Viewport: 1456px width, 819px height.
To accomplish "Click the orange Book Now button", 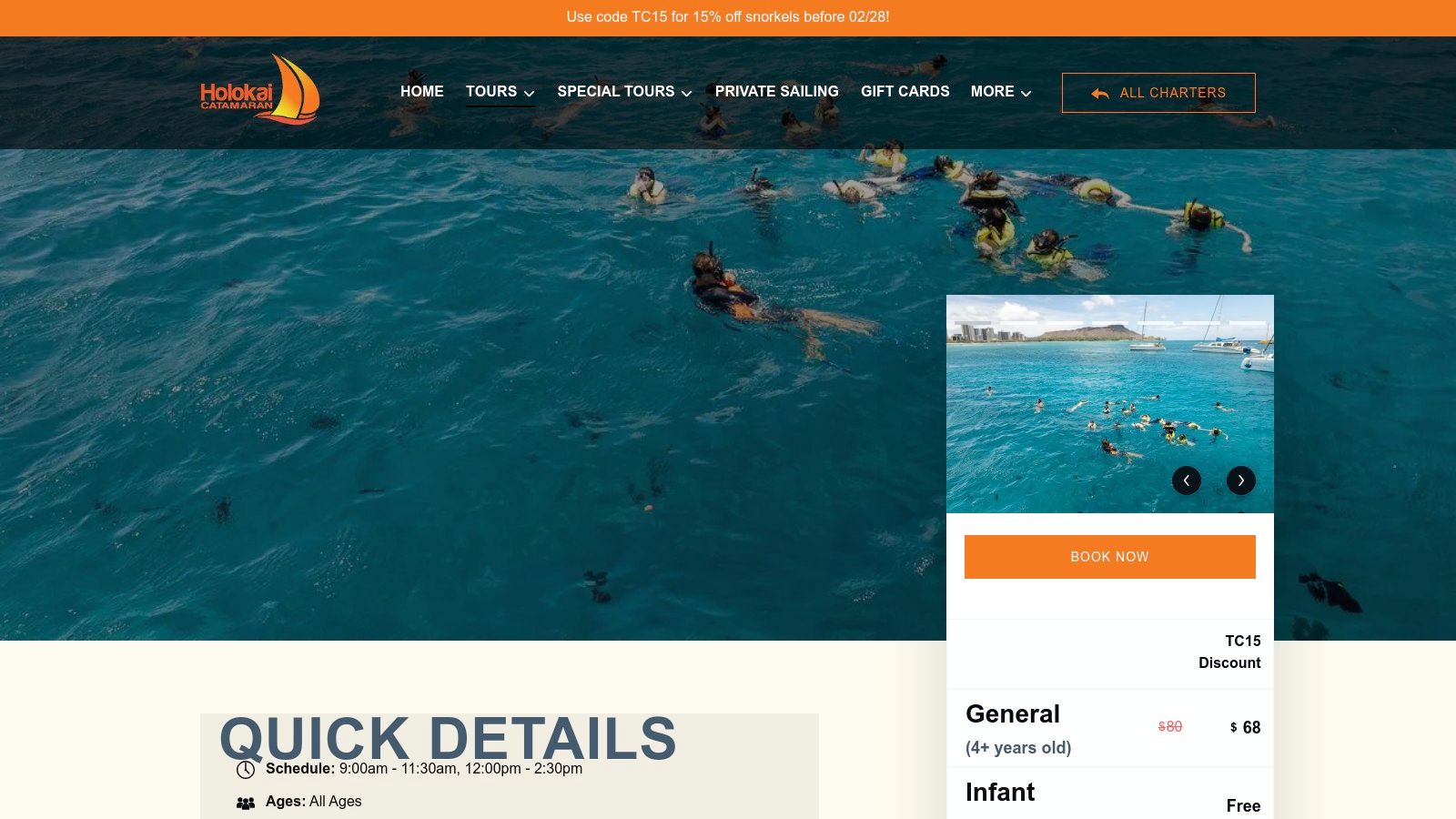I will [x=1109, y=557].
